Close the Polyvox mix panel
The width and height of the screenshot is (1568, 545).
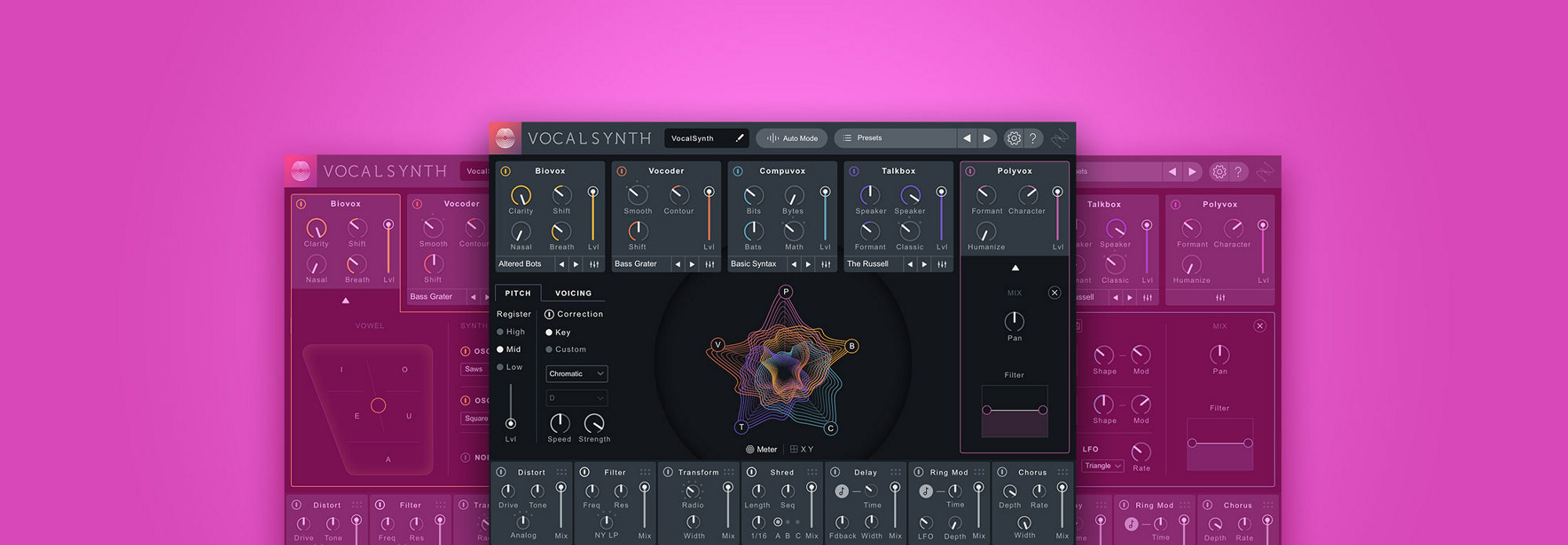point(1054,292)
